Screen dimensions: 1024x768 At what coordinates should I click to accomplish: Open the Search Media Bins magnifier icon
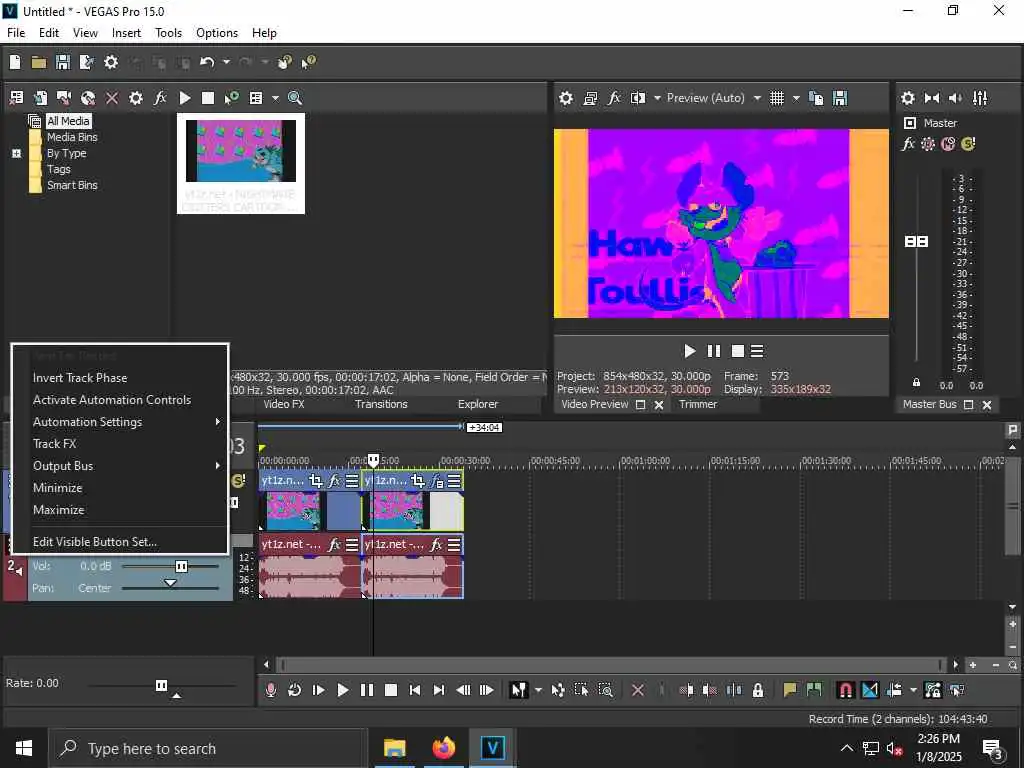295,98
